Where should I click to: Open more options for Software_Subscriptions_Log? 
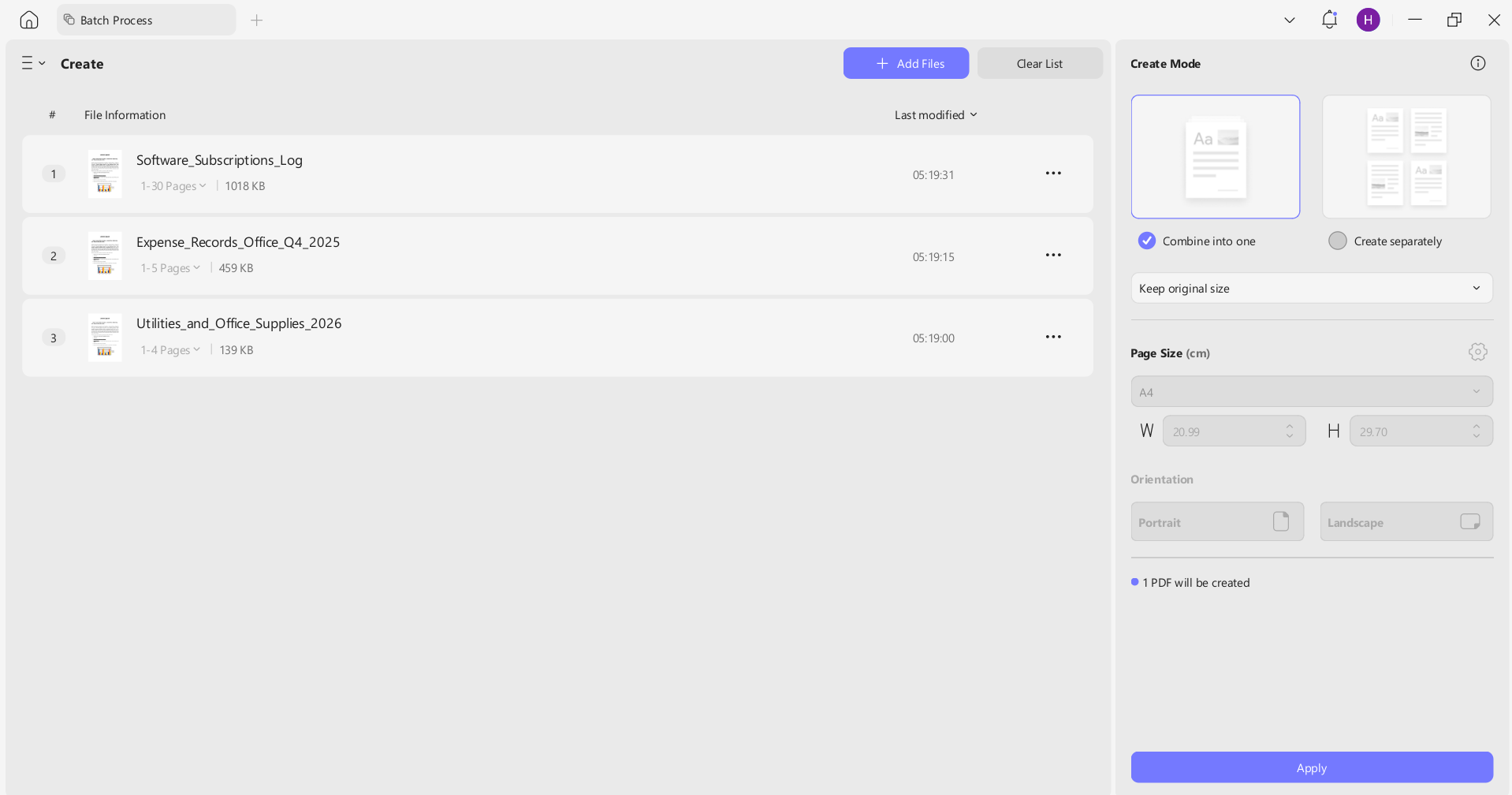coord(1053,174)
